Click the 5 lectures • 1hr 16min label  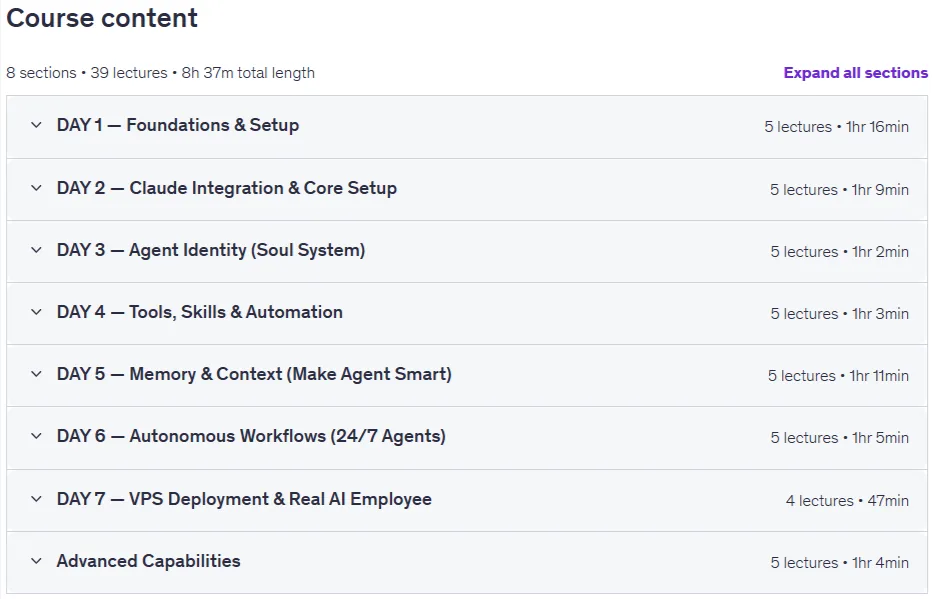(x=836, y=127)
